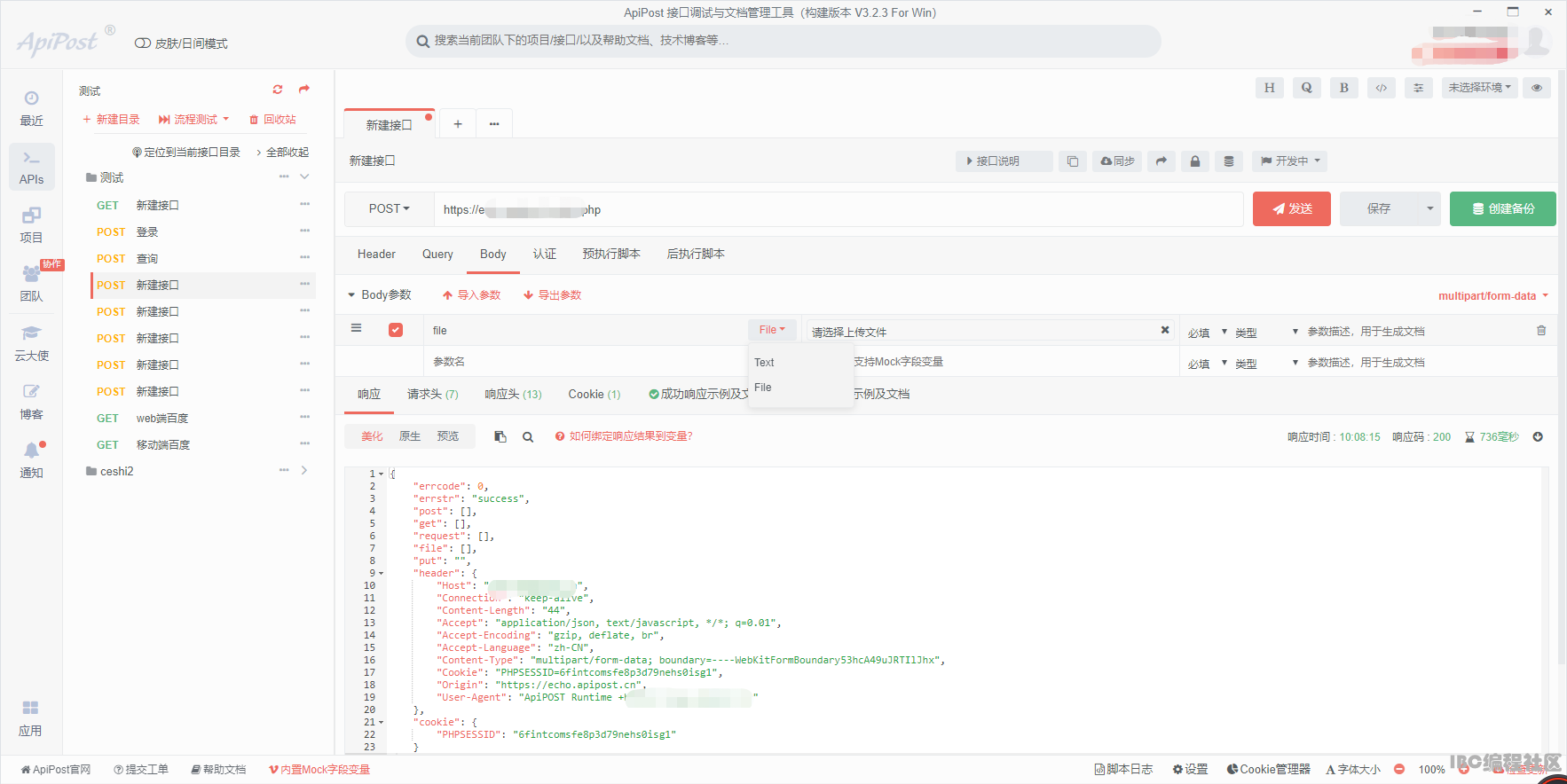Open the 通知 notifications sidebar icon
The height and width of the screenshot is (784, 1567).
pos(31,460)
